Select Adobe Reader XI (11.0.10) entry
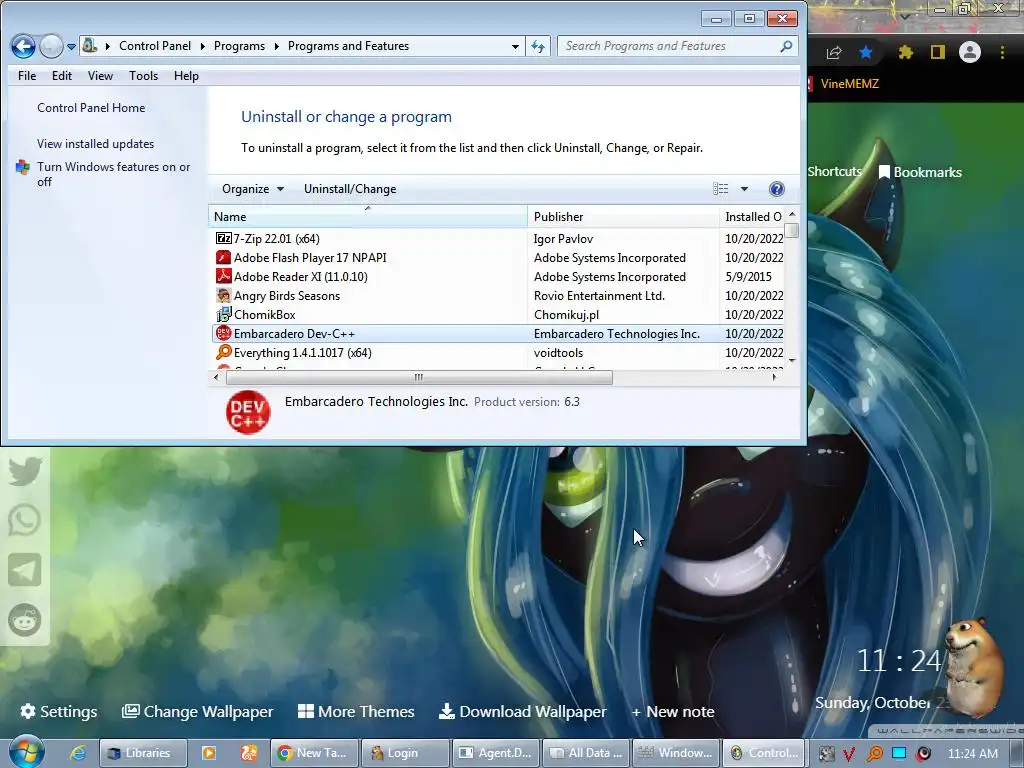This screenshot has height=768, width=1024. coord(498,276)
